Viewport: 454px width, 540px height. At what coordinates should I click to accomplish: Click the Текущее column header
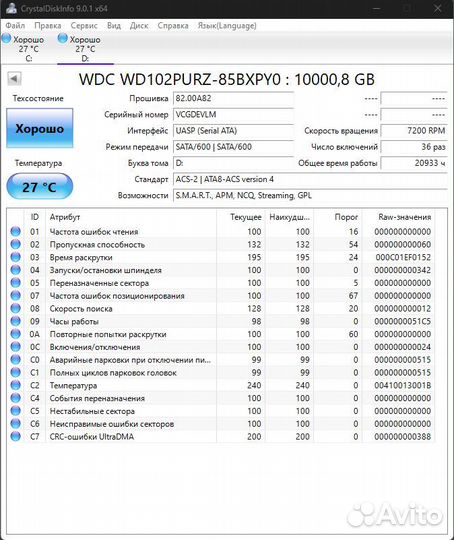pos(240,217)
